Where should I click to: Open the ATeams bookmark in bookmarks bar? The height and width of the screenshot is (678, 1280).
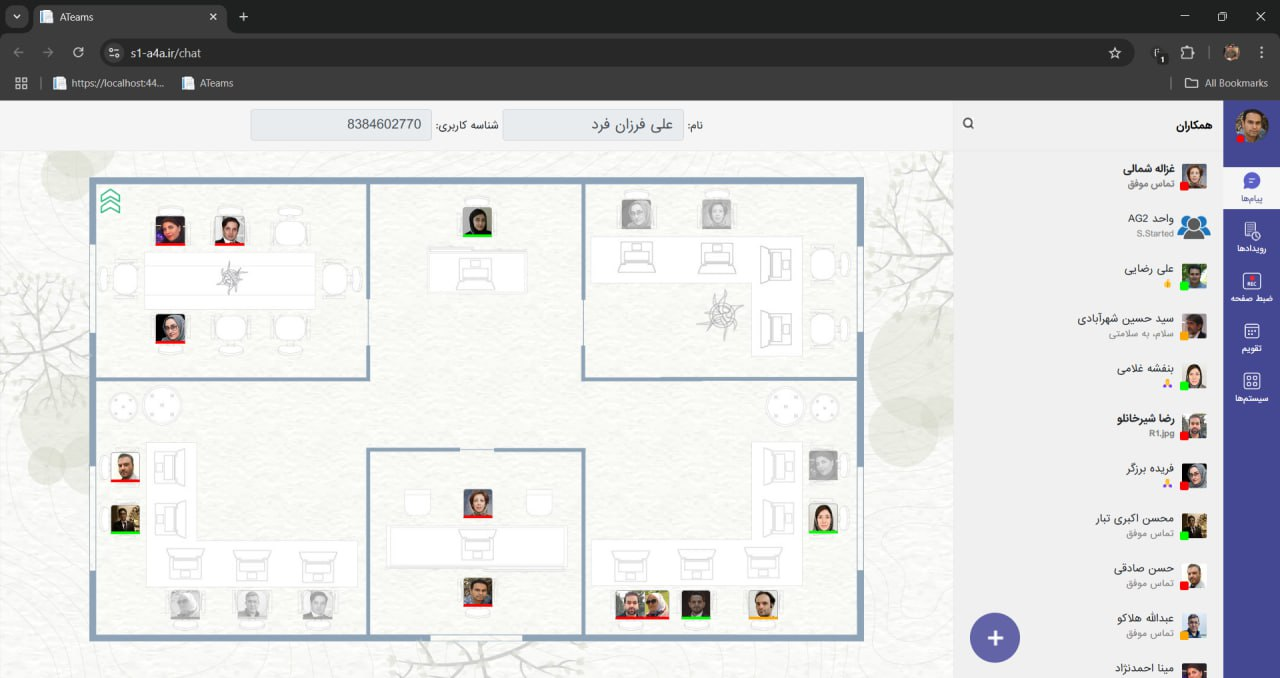(x=207, y=83)
